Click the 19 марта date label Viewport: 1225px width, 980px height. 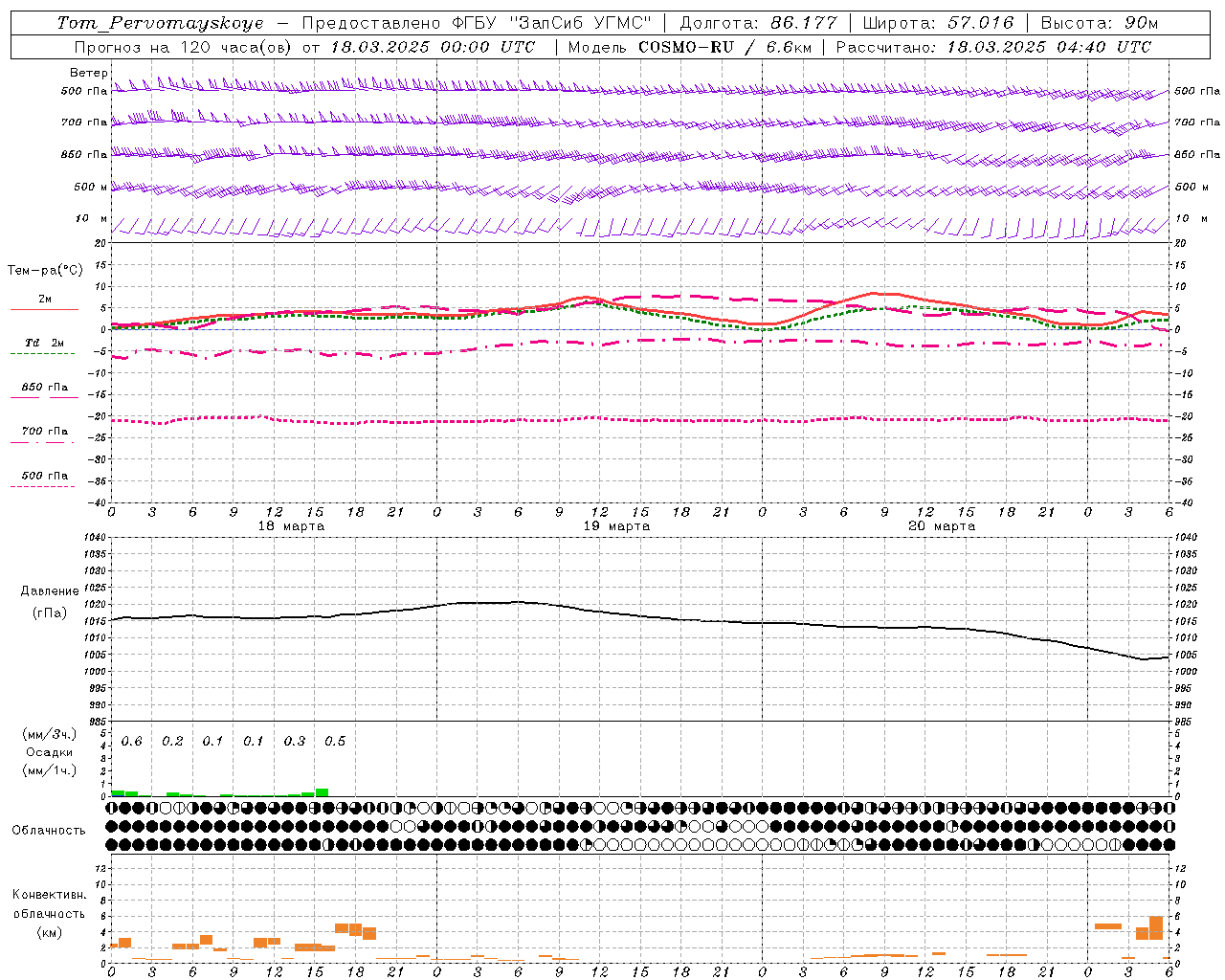pos(616,526)
